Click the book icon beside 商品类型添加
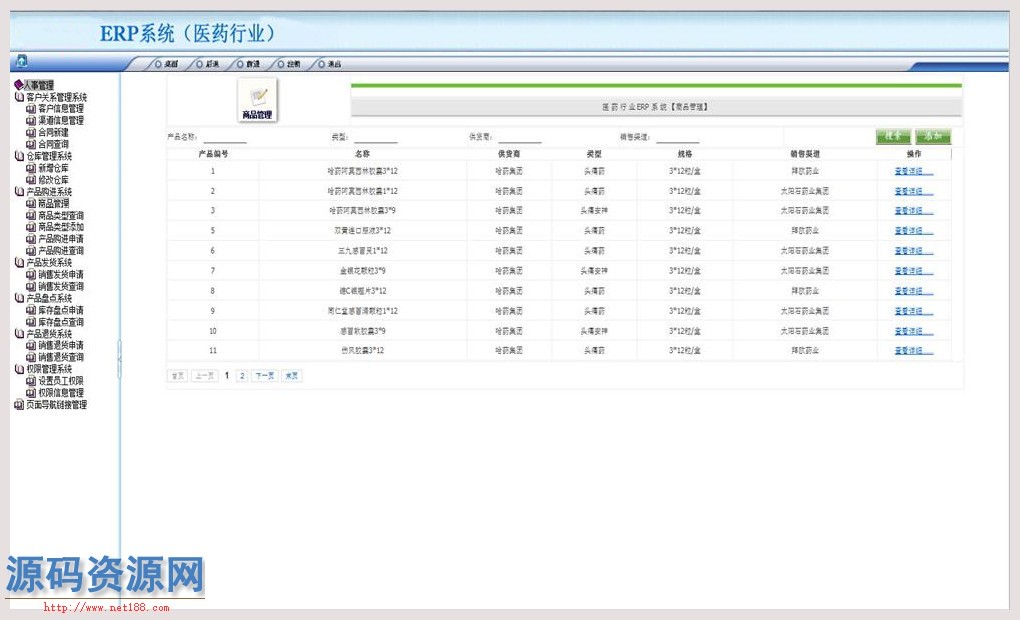 pos(31,227)
